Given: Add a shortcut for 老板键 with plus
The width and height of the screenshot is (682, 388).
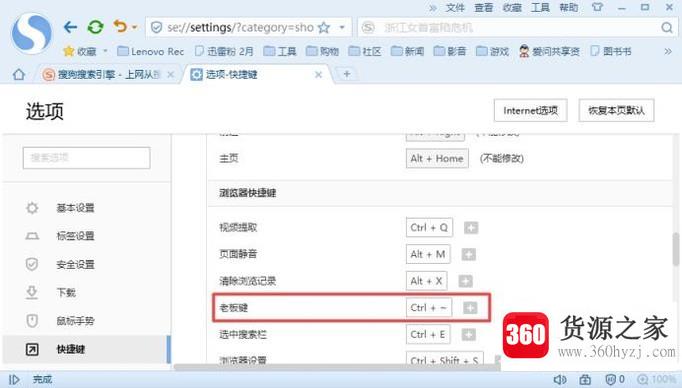Looking at the screenshot, I should click(470, 308).
